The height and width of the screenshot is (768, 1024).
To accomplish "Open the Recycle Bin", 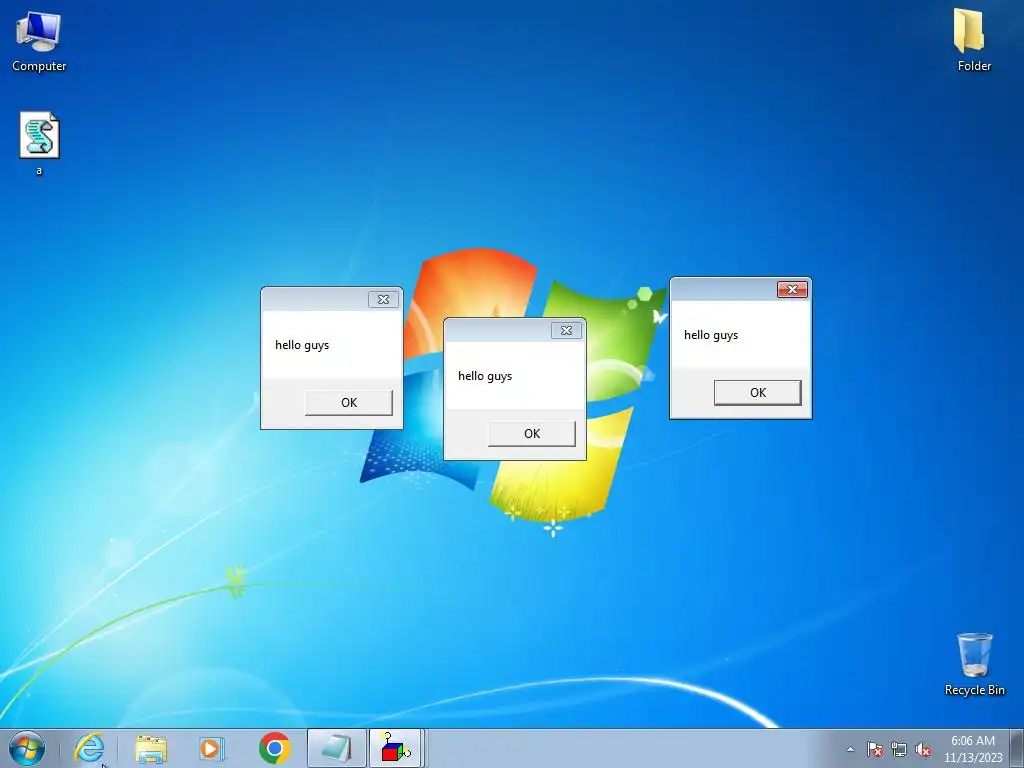I will pyautogui.click(x=974, y=664).
